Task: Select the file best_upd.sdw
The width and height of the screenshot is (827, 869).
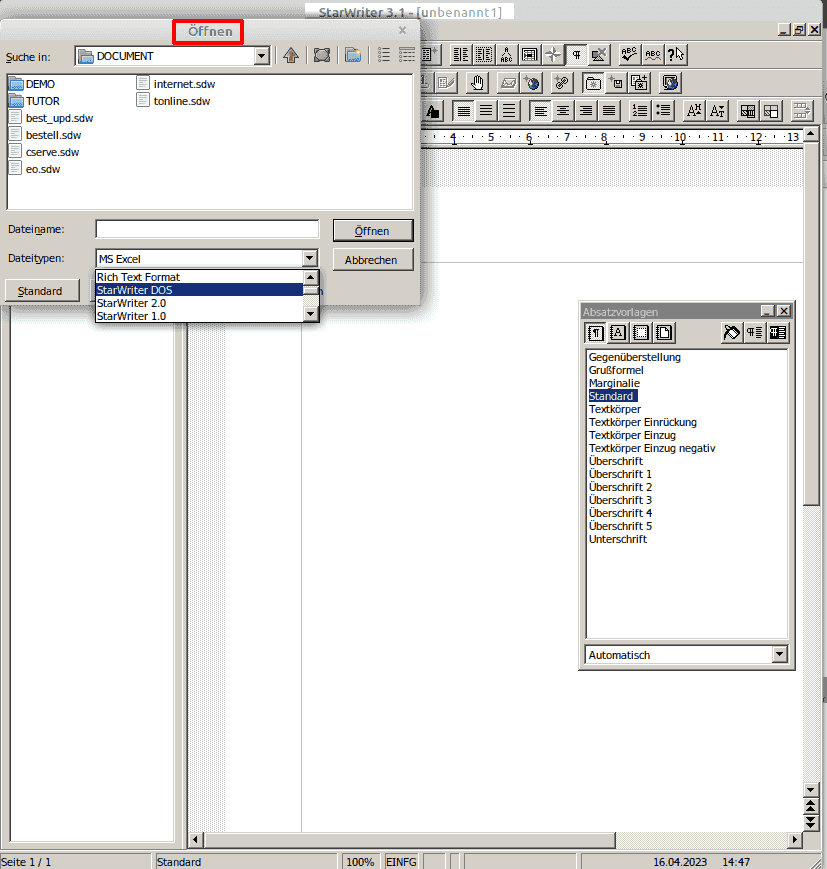Action: 51,118
